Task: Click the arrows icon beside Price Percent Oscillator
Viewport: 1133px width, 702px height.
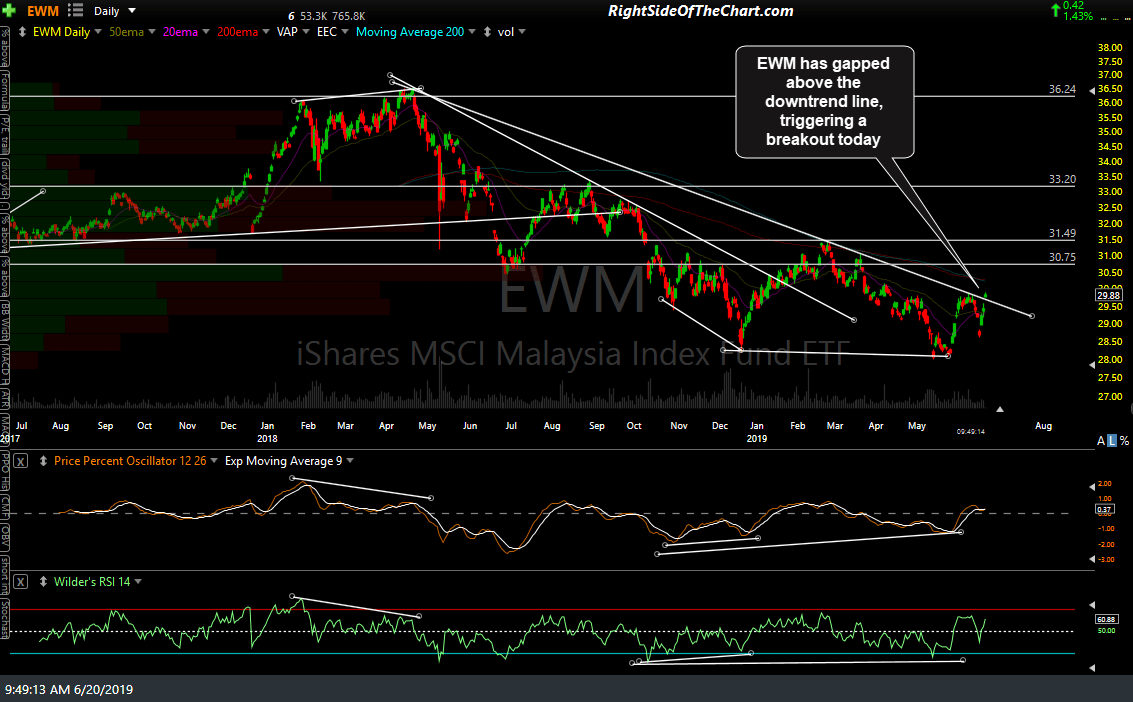Action: [44, 461]
